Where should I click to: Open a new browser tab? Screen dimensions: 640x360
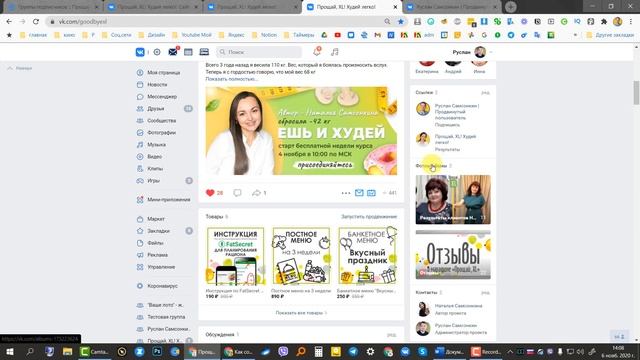(511, 7)
